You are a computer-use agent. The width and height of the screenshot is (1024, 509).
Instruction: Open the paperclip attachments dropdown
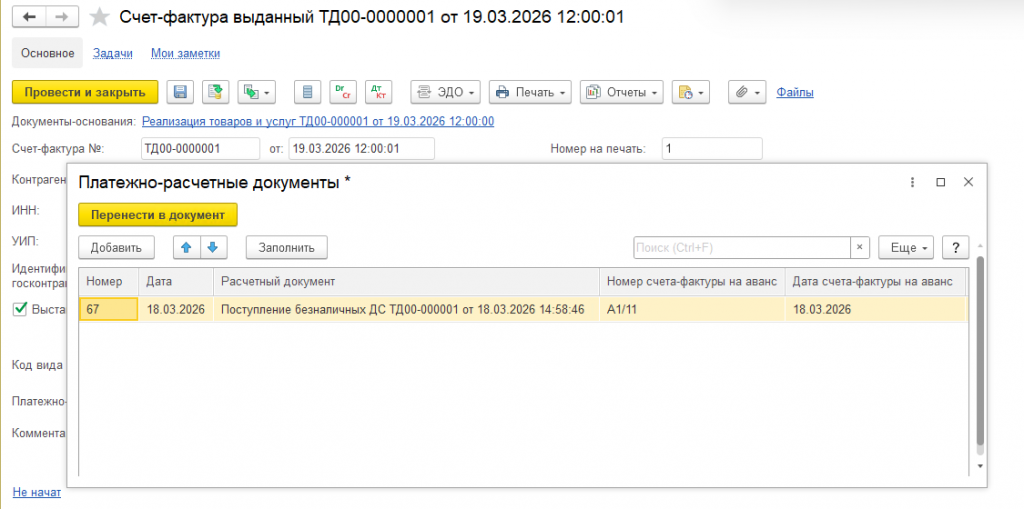747,92
